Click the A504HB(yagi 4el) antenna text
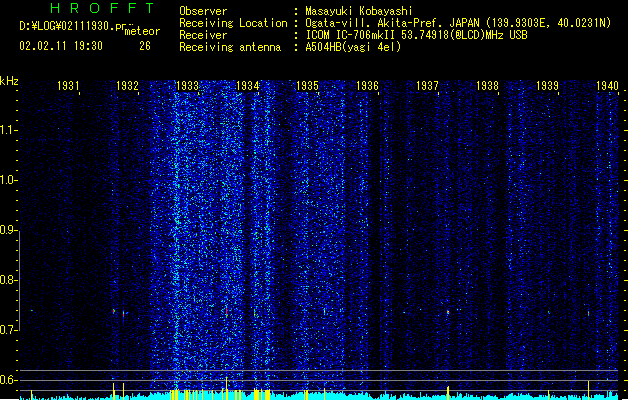Screen dimensions: 629x400 (x=353, y=47)
